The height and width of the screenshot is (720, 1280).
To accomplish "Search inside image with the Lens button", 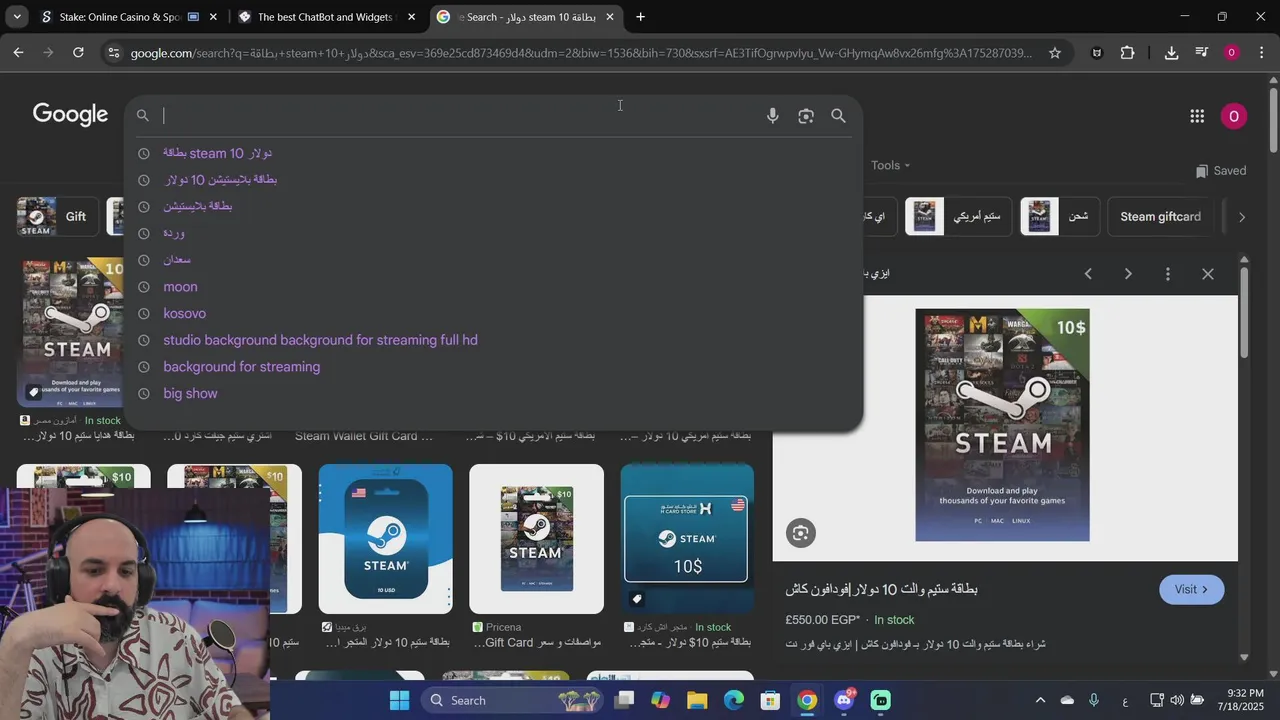I will 800,533.
